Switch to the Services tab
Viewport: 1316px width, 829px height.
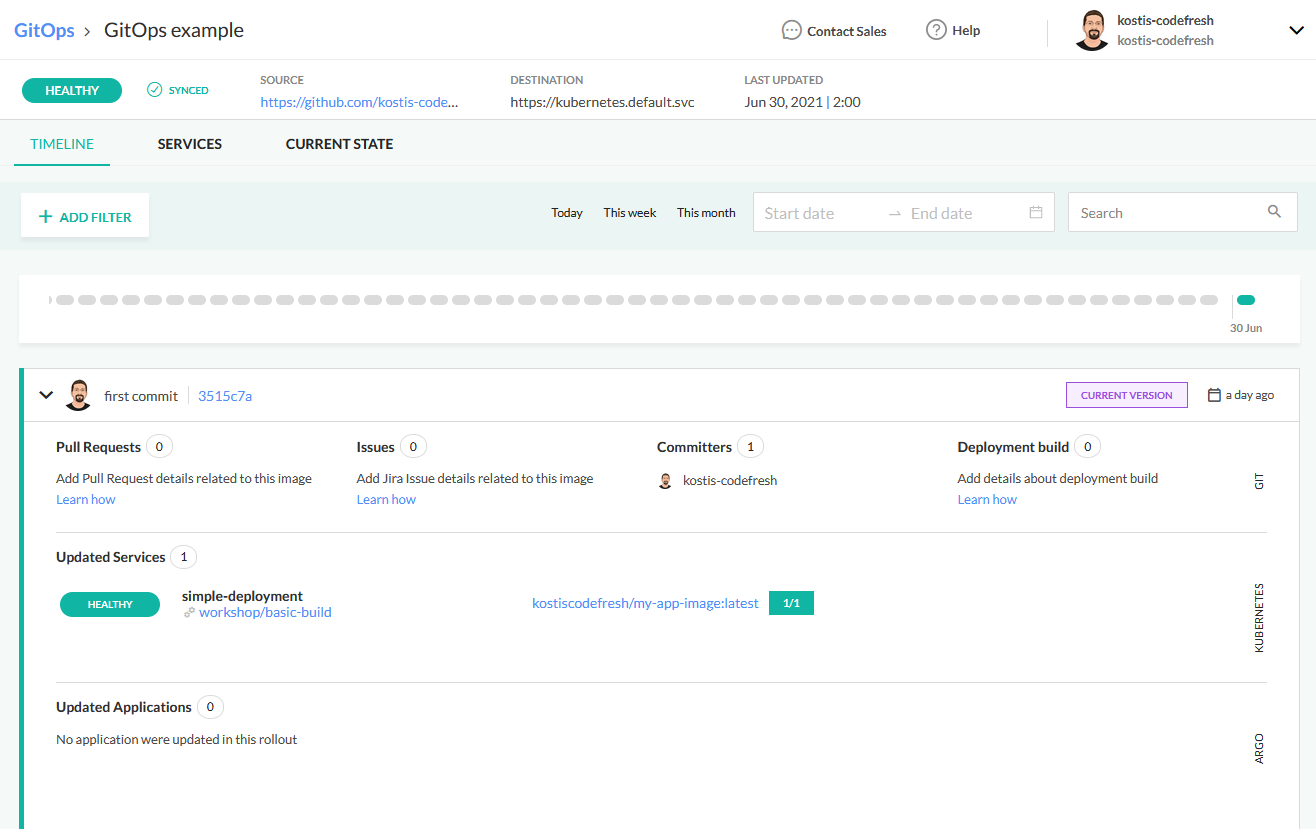click(x=189, y=144)
